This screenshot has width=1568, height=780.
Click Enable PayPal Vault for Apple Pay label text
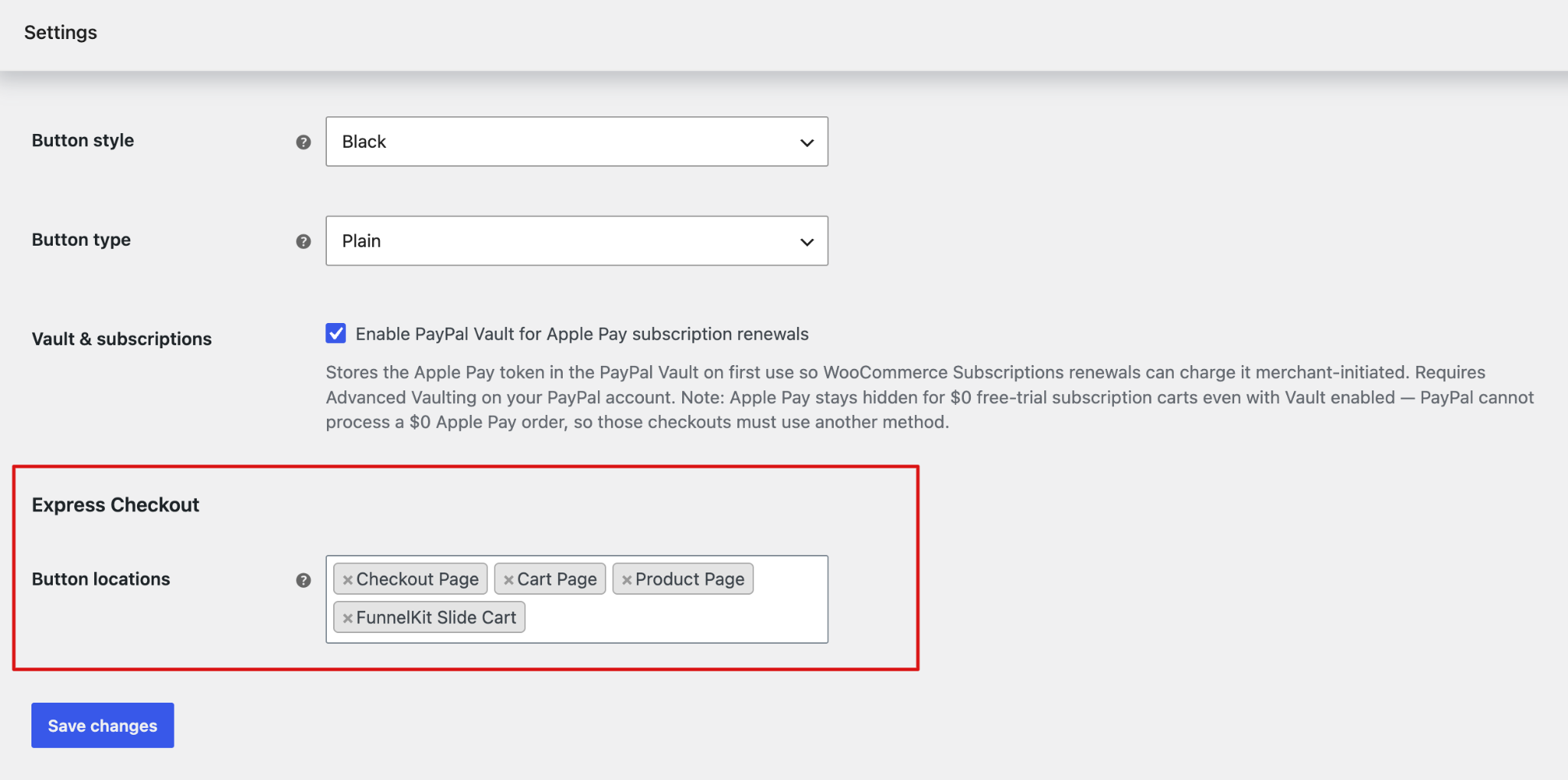[x=582, y=334]
